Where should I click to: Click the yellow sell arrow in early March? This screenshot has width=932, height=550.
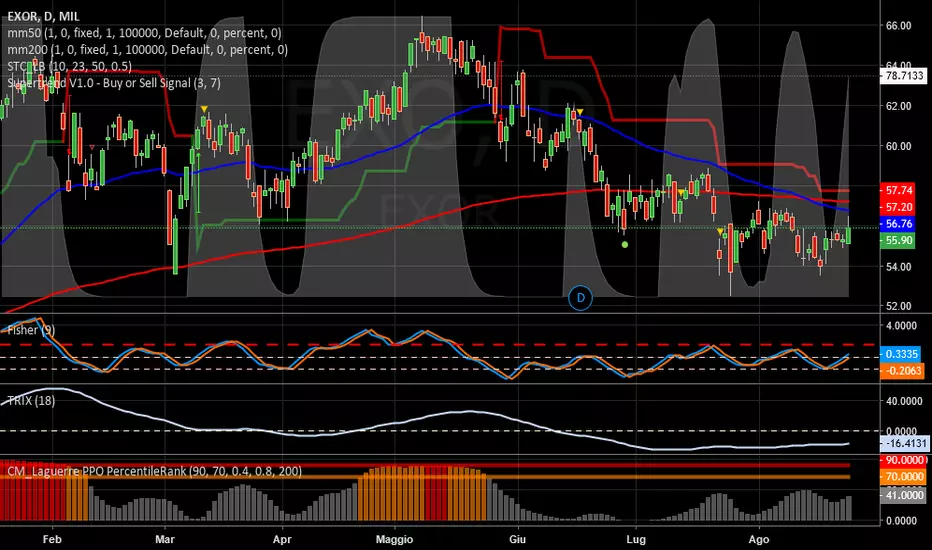tap(204, 109)
